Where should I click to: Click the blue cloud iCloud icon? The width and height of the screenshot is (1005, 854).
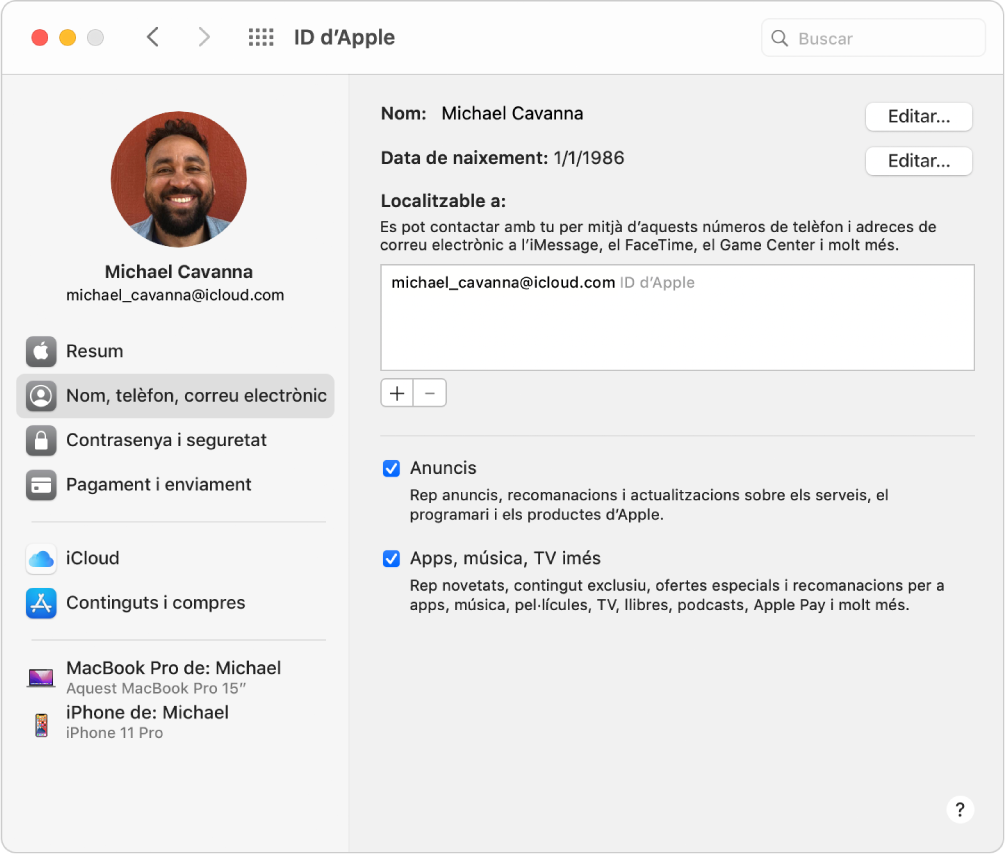pyautogui.click(x=41, y=558)
